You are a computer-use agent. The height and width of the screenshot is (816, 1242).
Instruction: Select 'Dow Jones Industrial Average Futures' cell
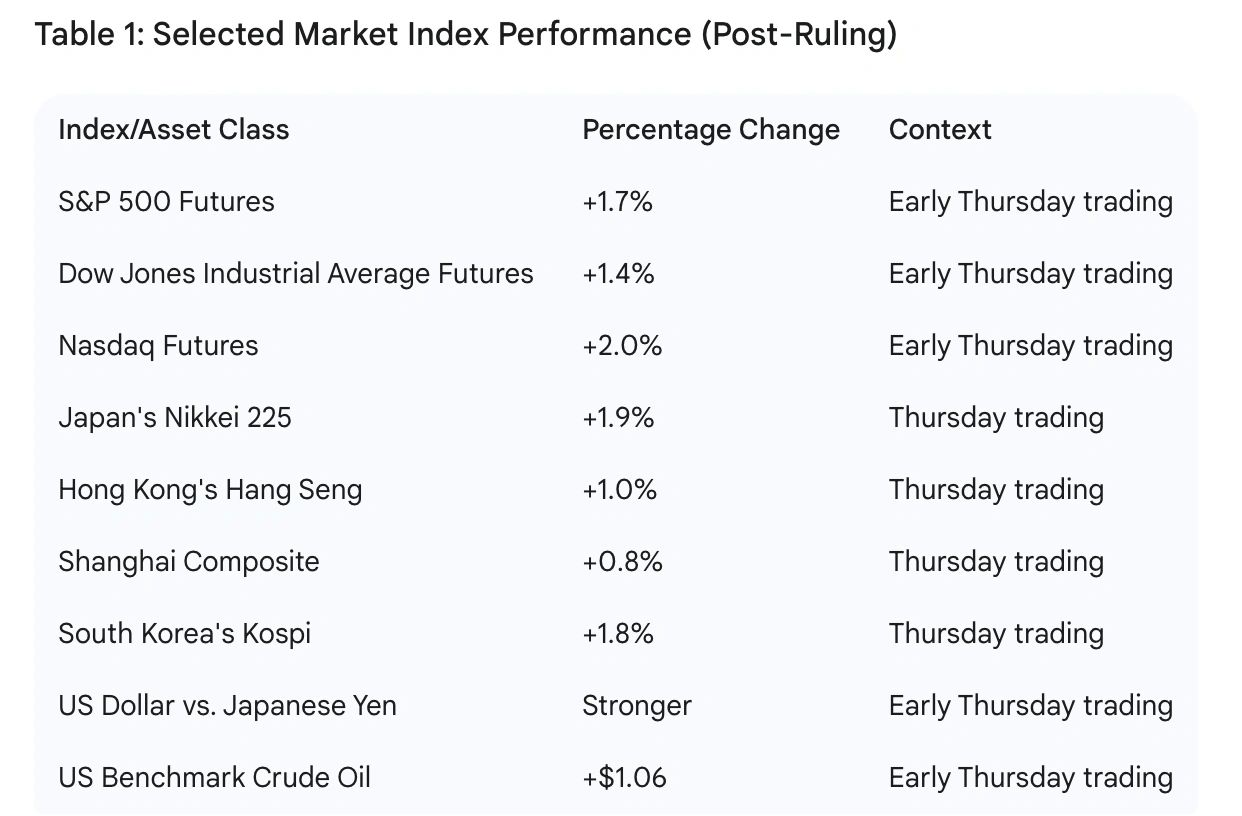point(296,274)
